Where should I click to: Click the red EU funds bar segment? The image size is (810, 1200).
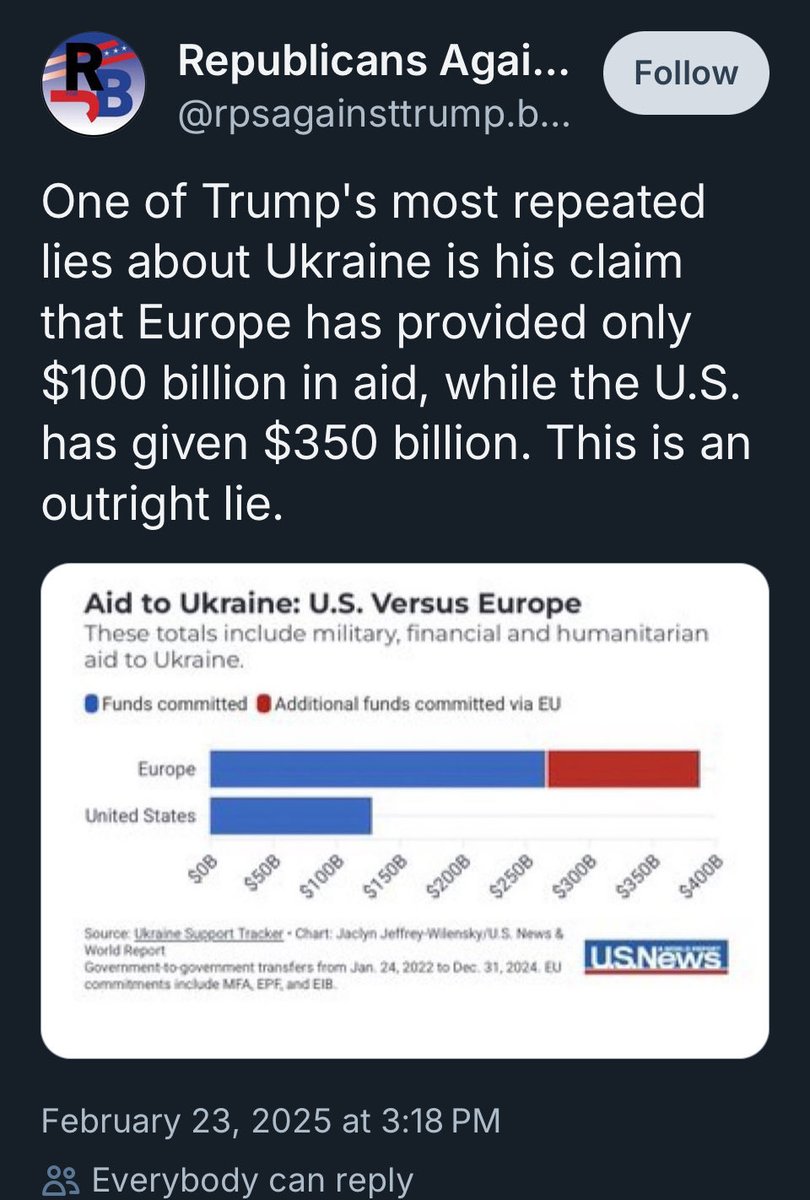622,769
